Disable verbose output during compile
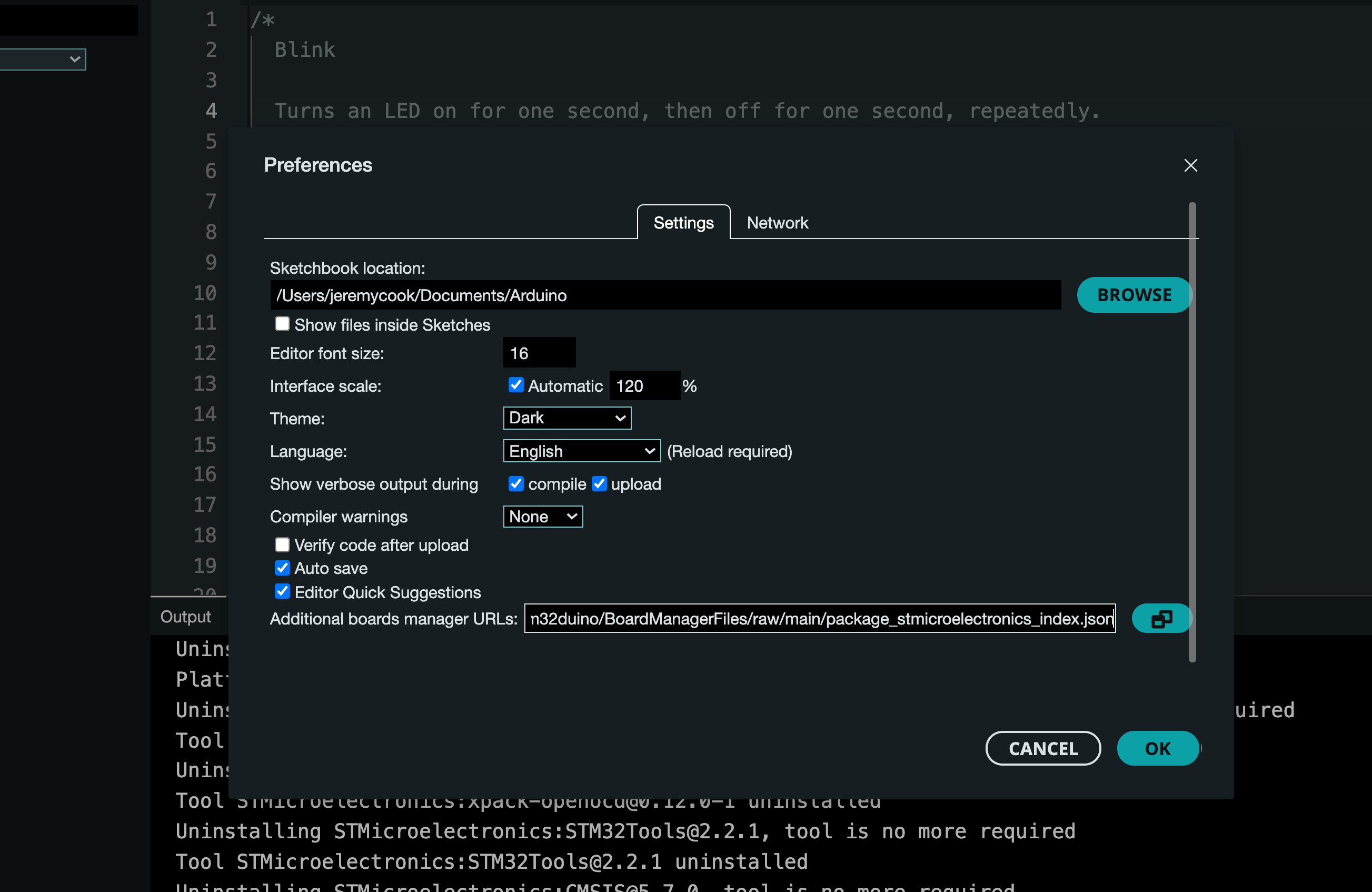Viewport: 1372px width, 892px height. click(515, 484)
